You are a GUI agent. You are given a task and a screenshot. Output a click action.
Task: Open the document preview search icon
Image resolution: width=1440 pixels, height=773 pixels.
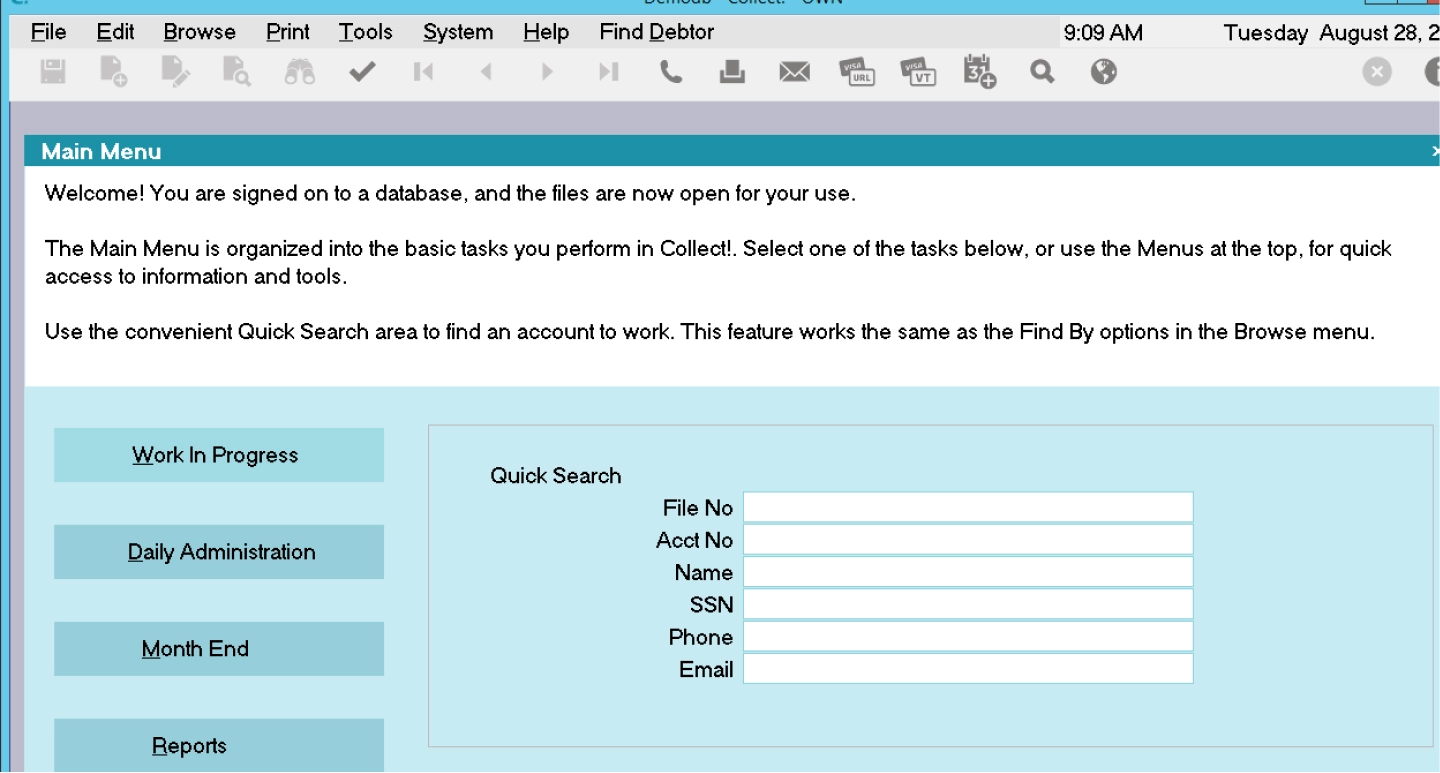[x=237, y=71]
